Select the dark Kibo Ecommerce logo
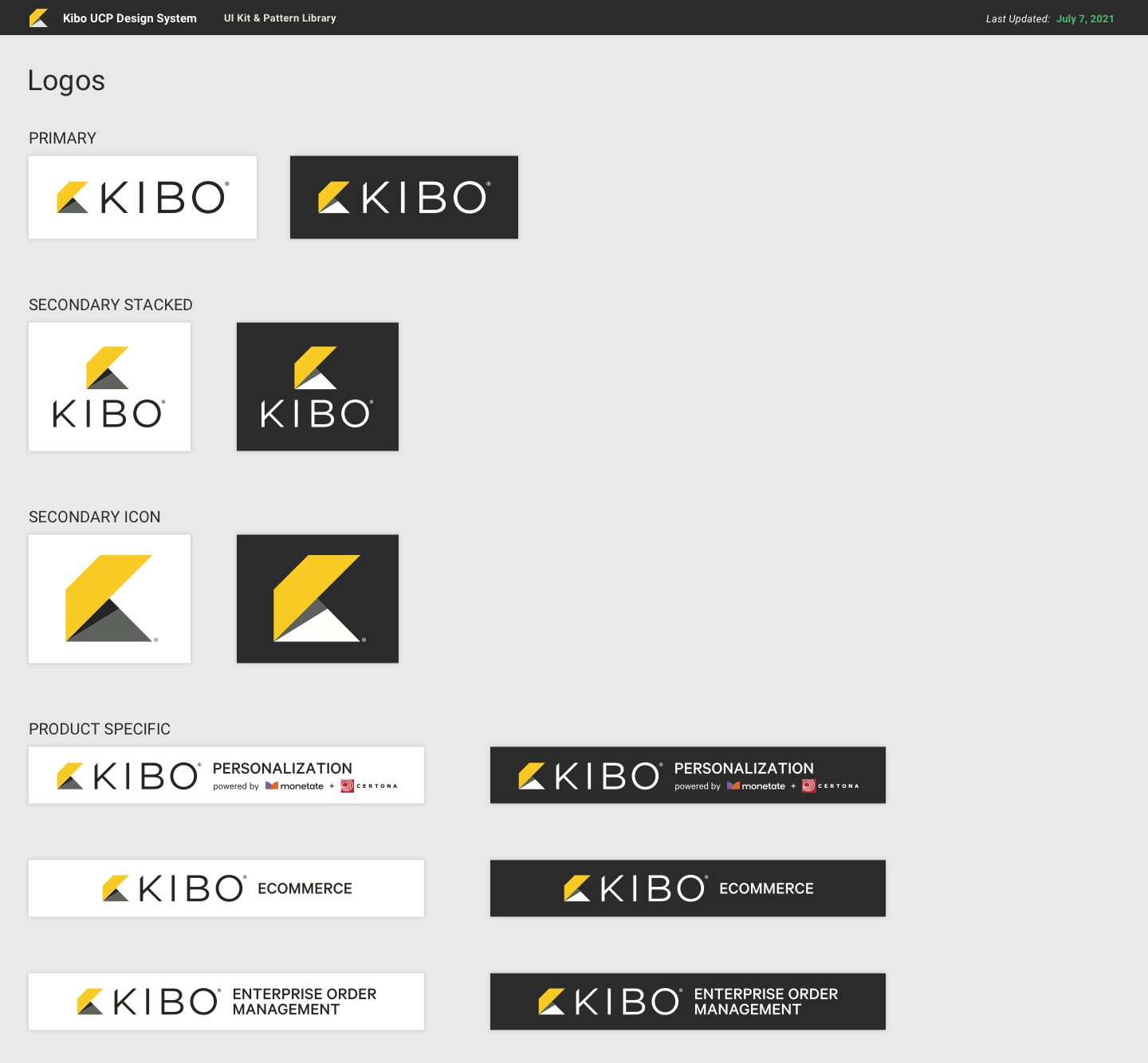Image resolution: width=1148 pixels, height=1063 pixels. click(x=688, y=888)
